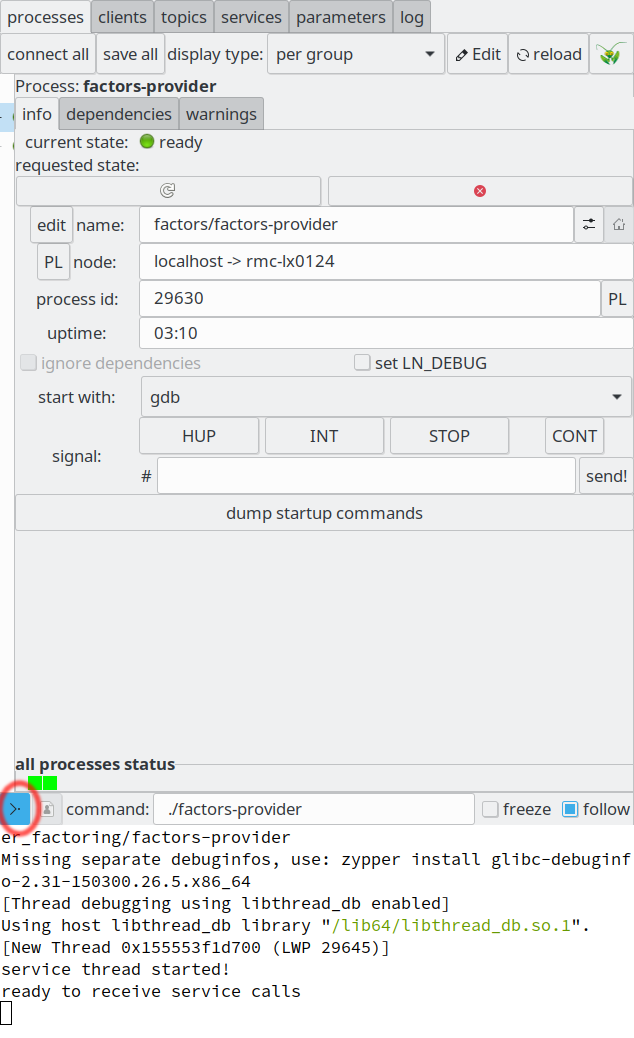Click the send! button

[606, 476]
